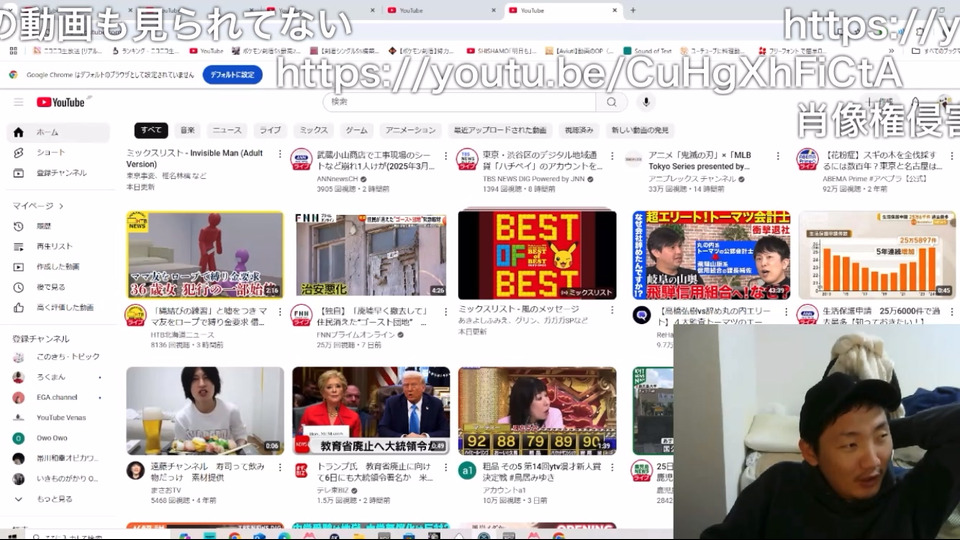
Task: Select the ライブ filter chip
Action: (x=270, y=130)
